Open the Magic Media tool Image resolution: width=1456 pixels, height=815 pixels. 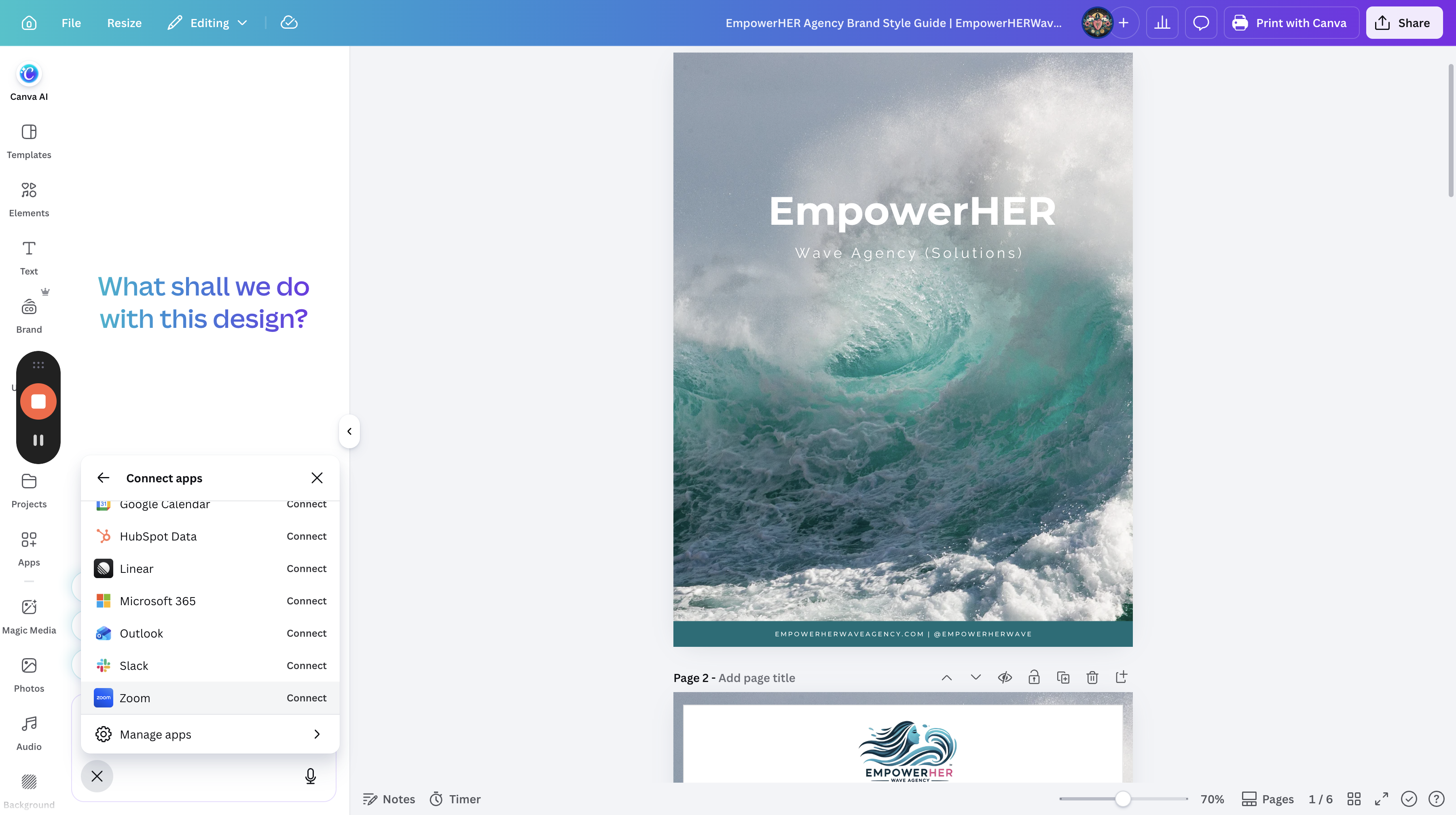coord(29,616)
